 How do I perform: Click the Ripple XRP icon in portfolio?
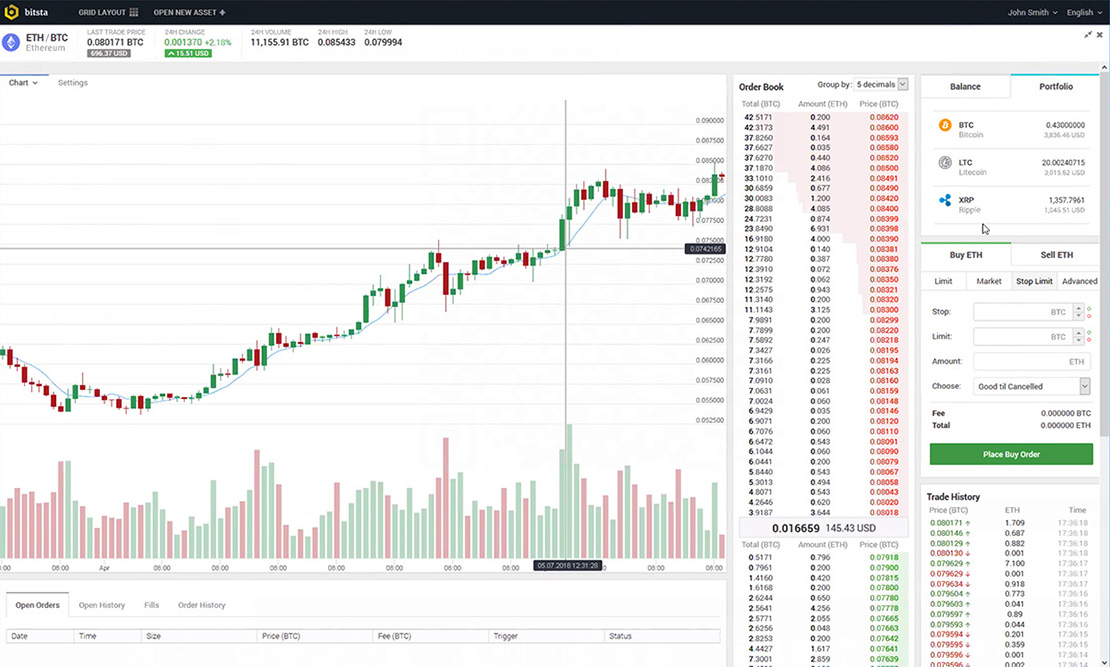point(945,200)
